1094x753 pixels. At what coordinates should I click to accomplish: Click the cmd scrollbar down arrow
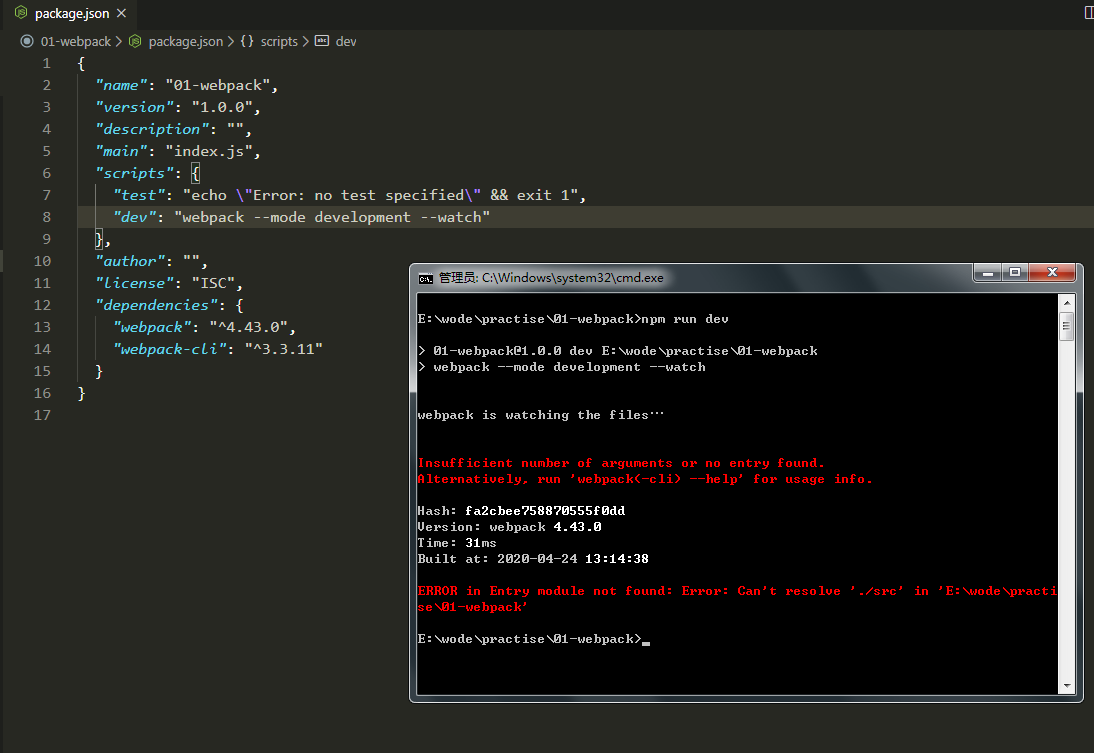click(1066, 686)
